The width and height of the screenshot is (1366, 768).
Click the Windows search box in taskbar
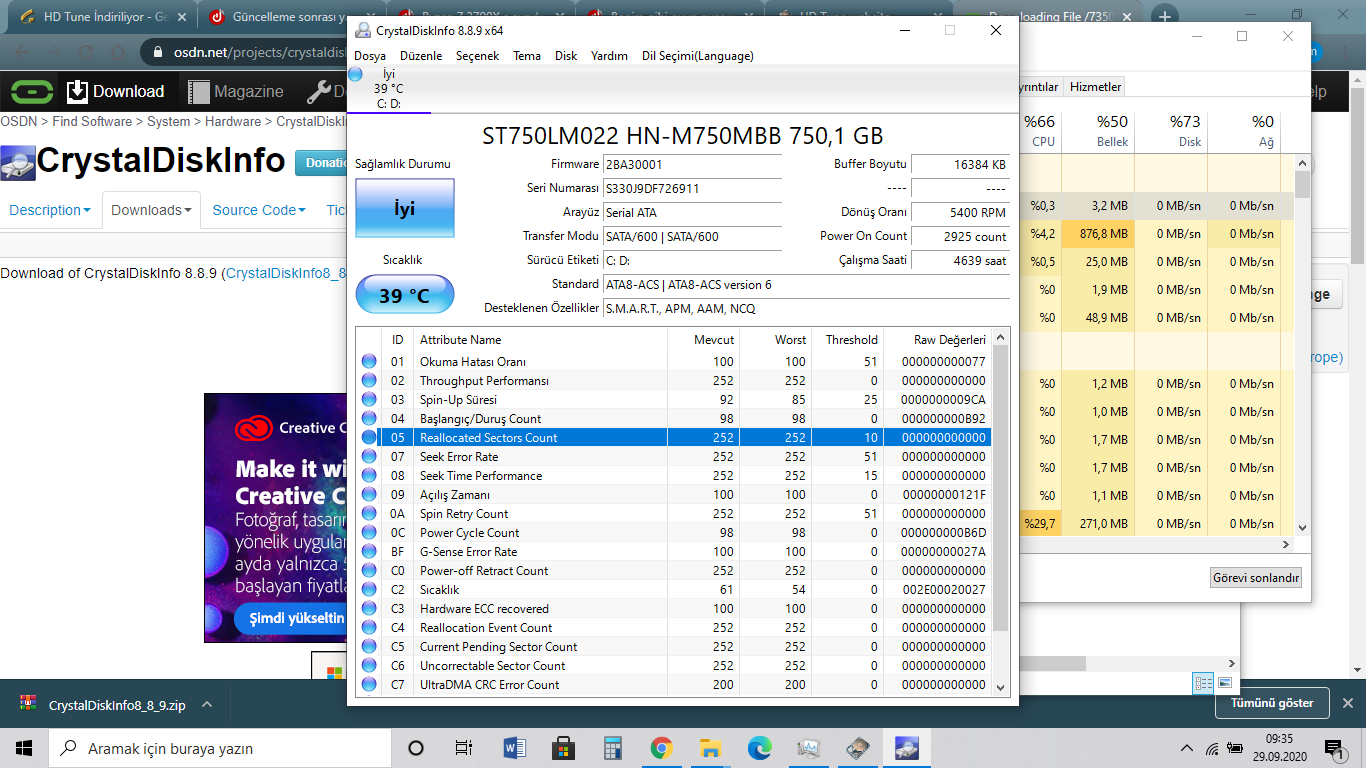(x=220, y=748)
